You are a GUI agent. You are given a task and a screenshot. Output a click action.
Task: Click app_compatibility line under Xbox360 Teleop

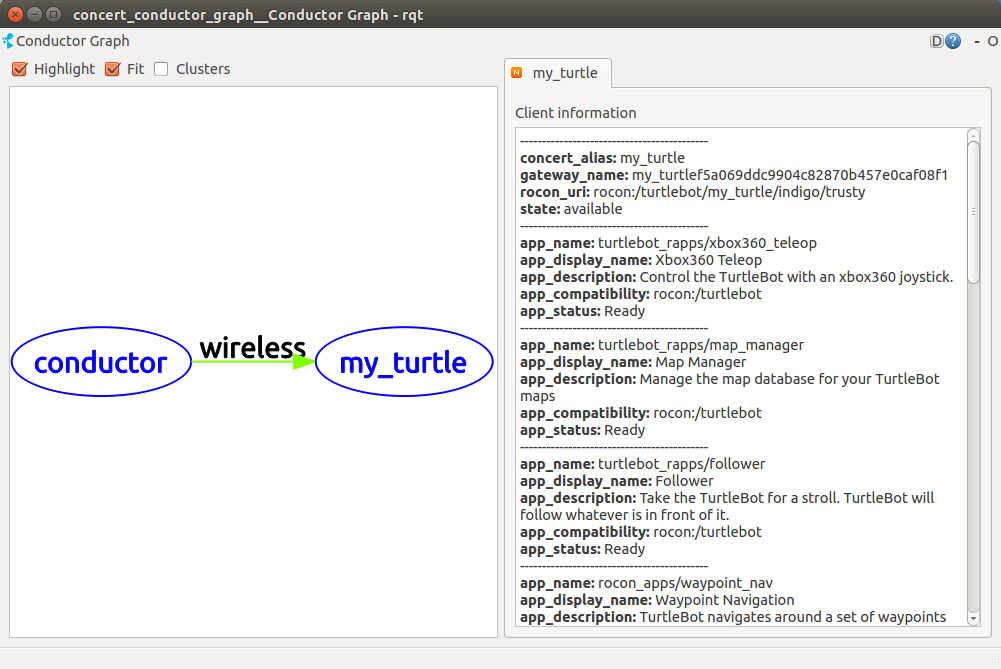point(640,294)
